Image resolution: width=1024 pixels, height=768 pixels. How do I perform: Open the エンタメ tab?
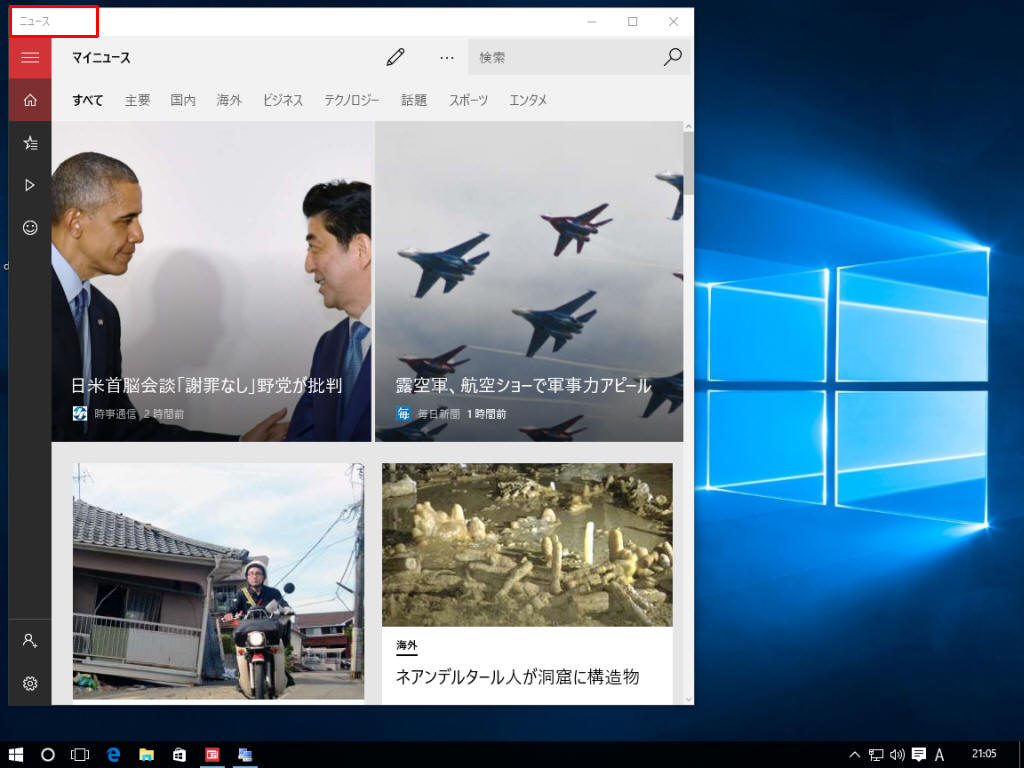(528, 100)
